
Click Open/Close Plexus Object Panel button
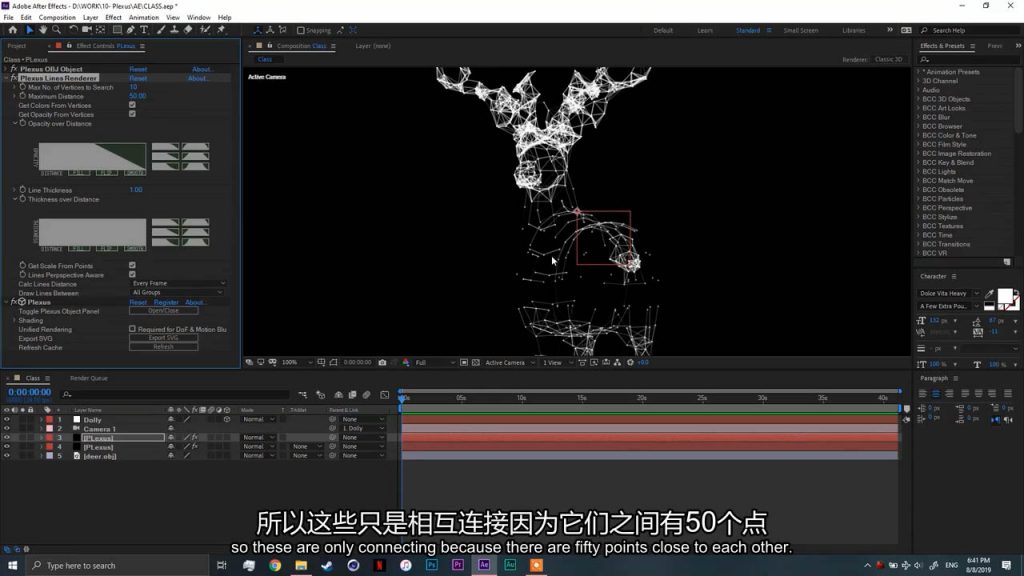point(163,311)
